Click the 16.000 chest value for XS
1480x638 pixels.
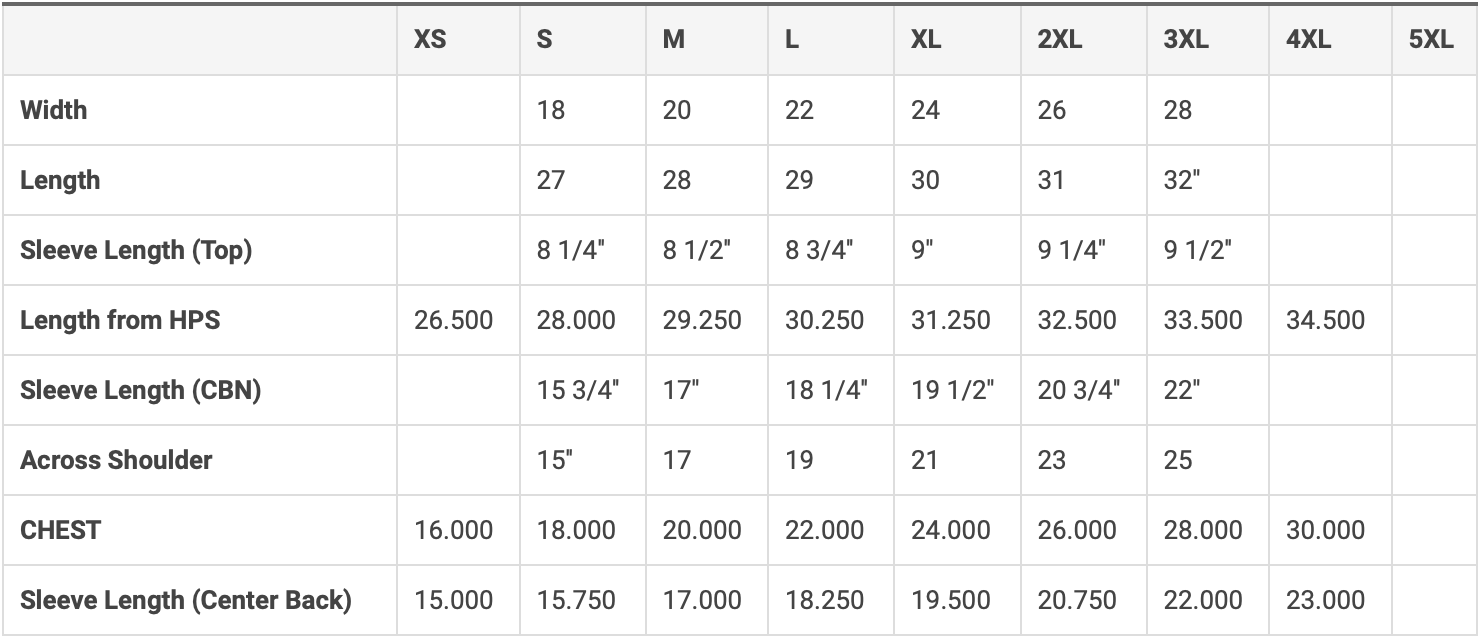[x=453, y=530]
